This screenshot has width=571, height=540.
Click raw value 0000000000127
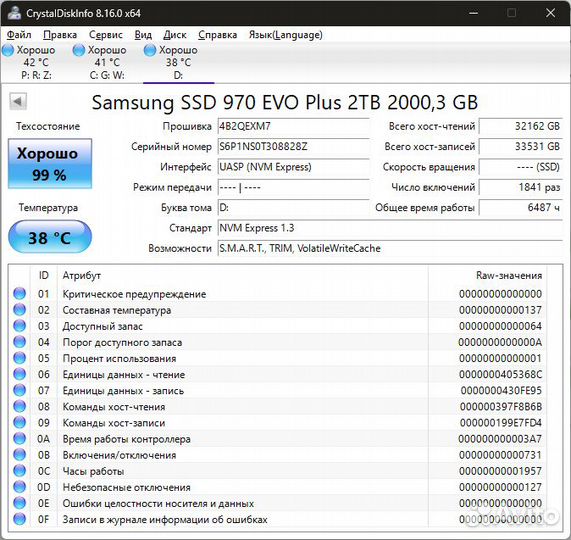pyautogui.click(x=500, y=487)
